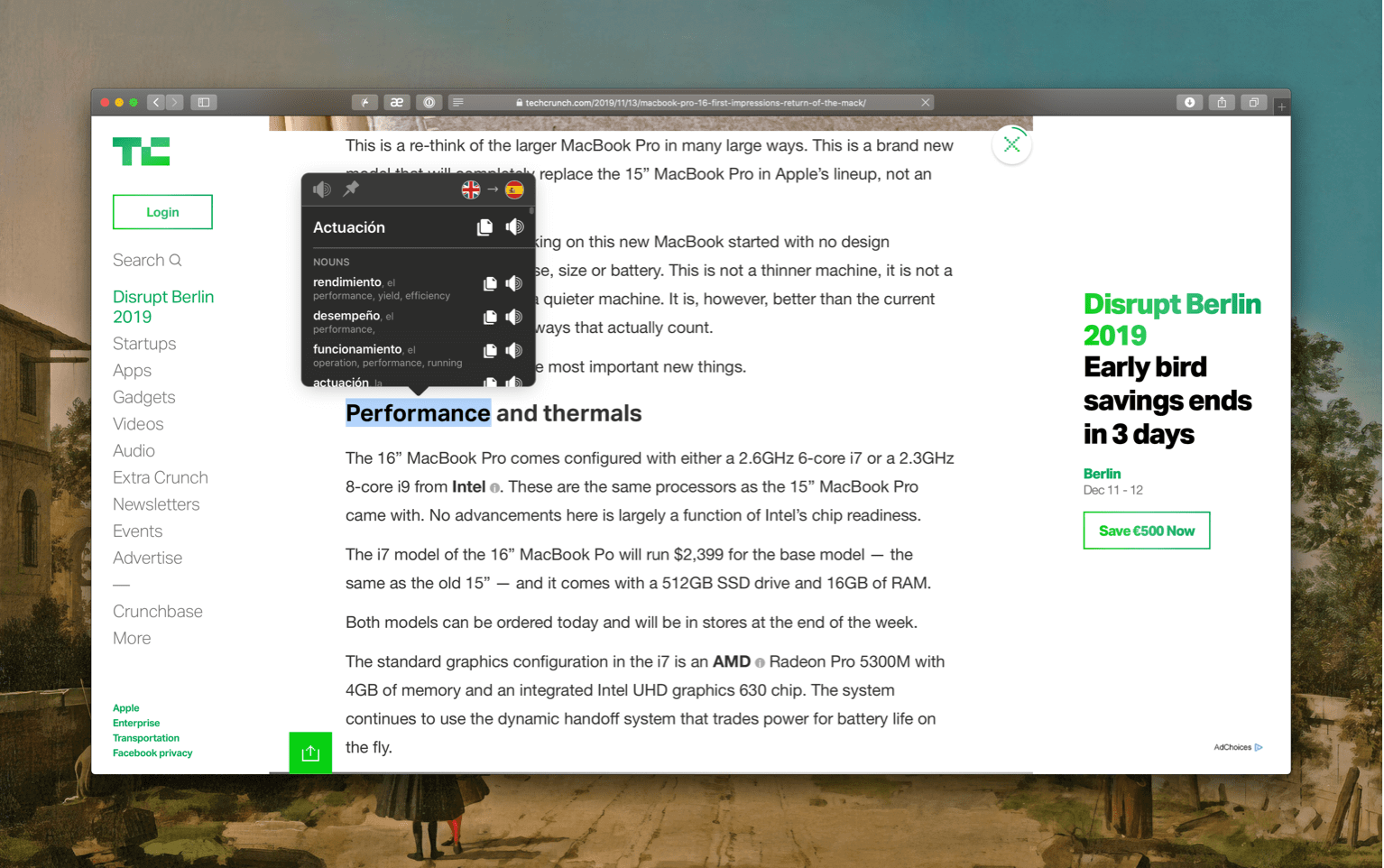Open a new Safari tab
This screenshot has height=868, width=1384.
click(1282, 107)
